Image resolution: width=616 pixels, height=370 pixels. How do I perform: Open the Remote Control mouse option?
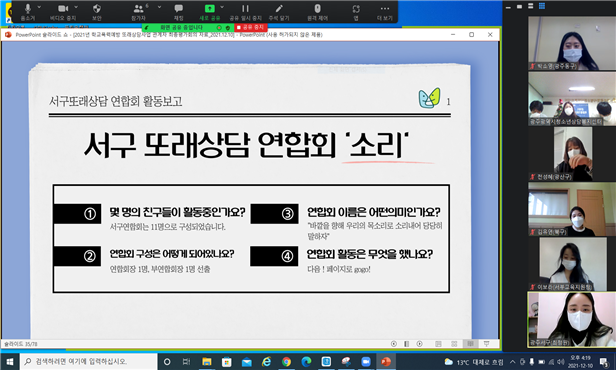click(317, 12)
